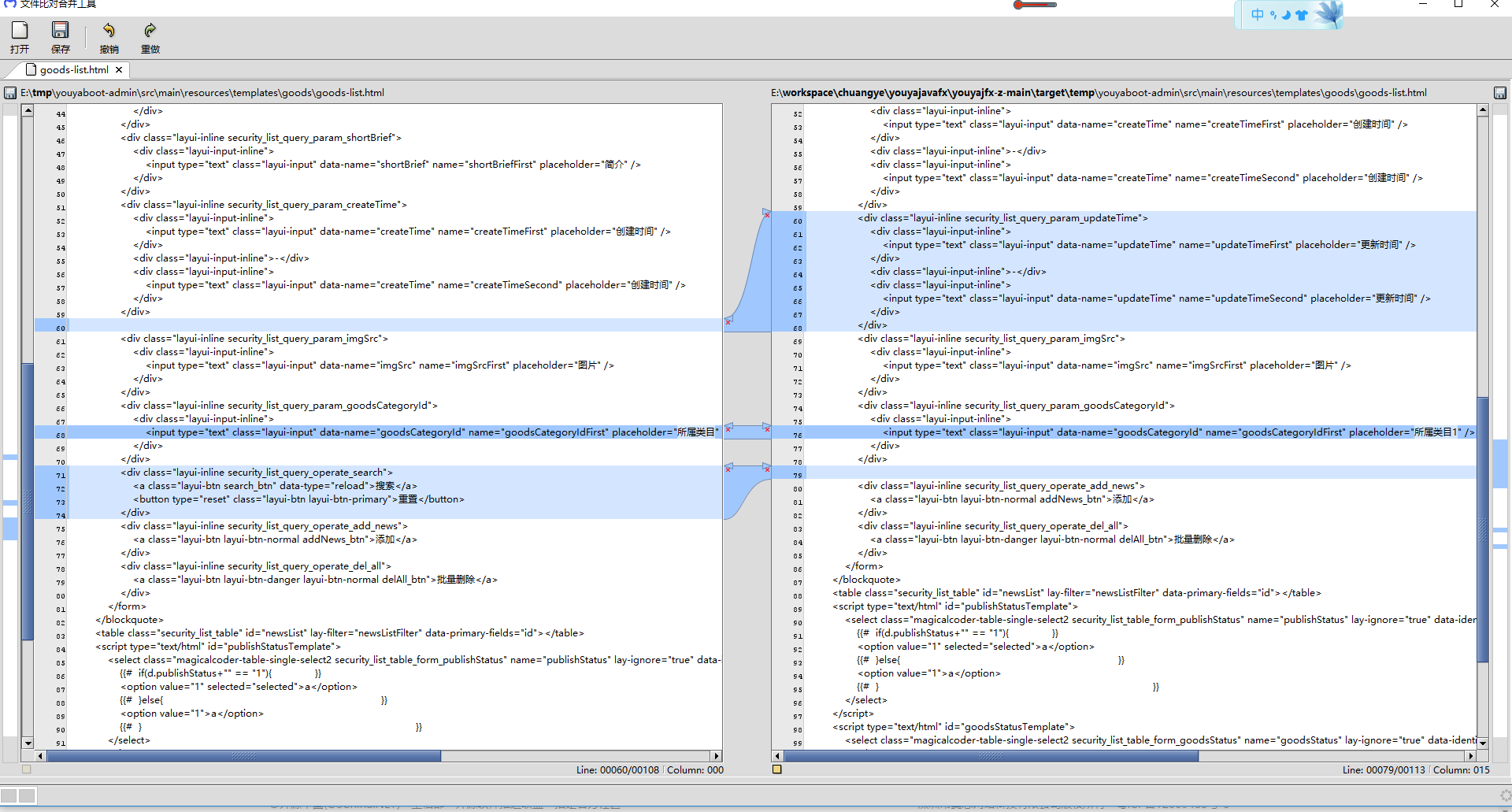Click left status text 'Column: 000'
1512x812 pixels.
pos(695,770)
